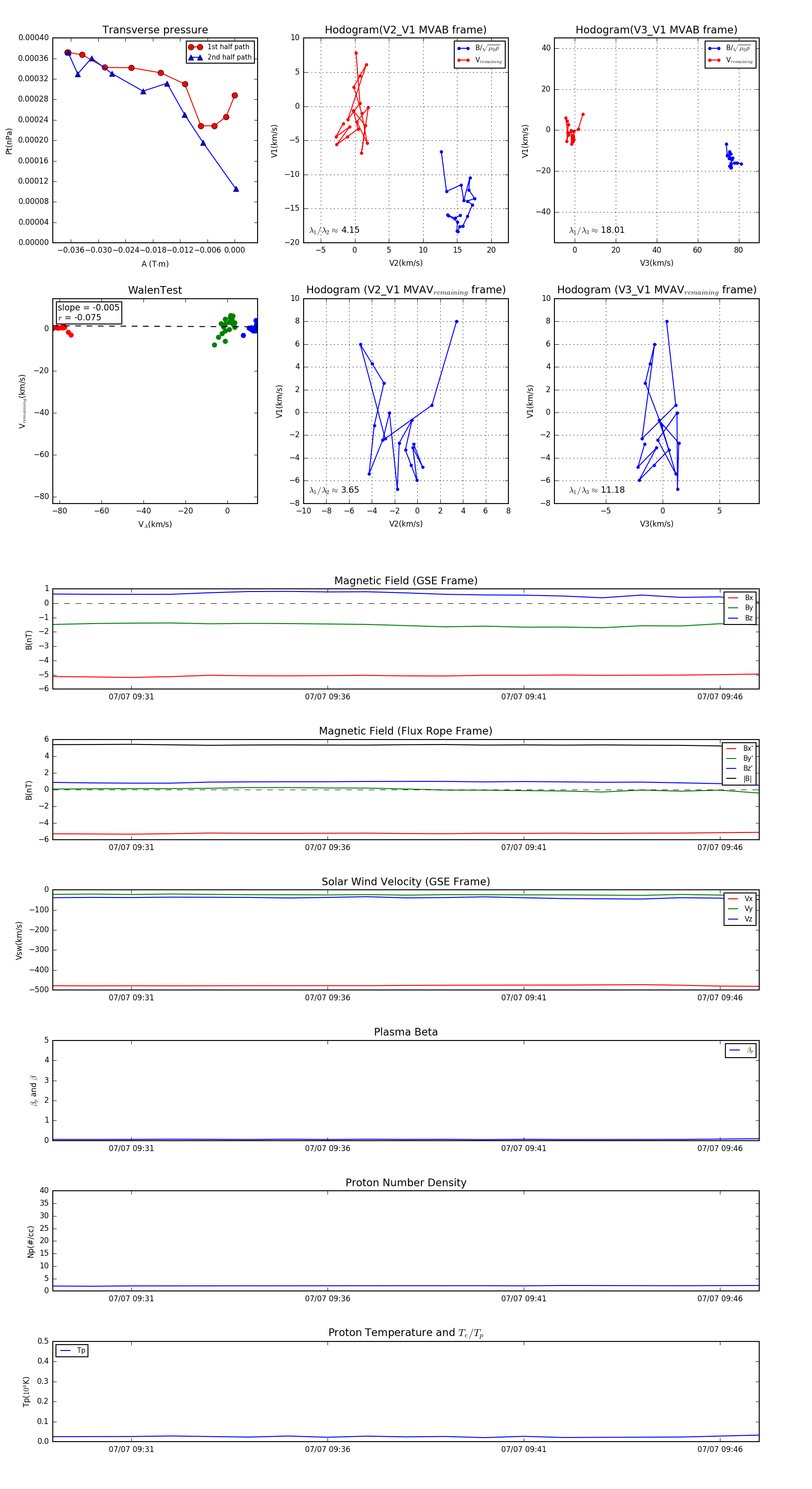Select V_remaining legend entry in V2_V1 MVAB hodogram
812x1489 pixels.
pos(480,60)
